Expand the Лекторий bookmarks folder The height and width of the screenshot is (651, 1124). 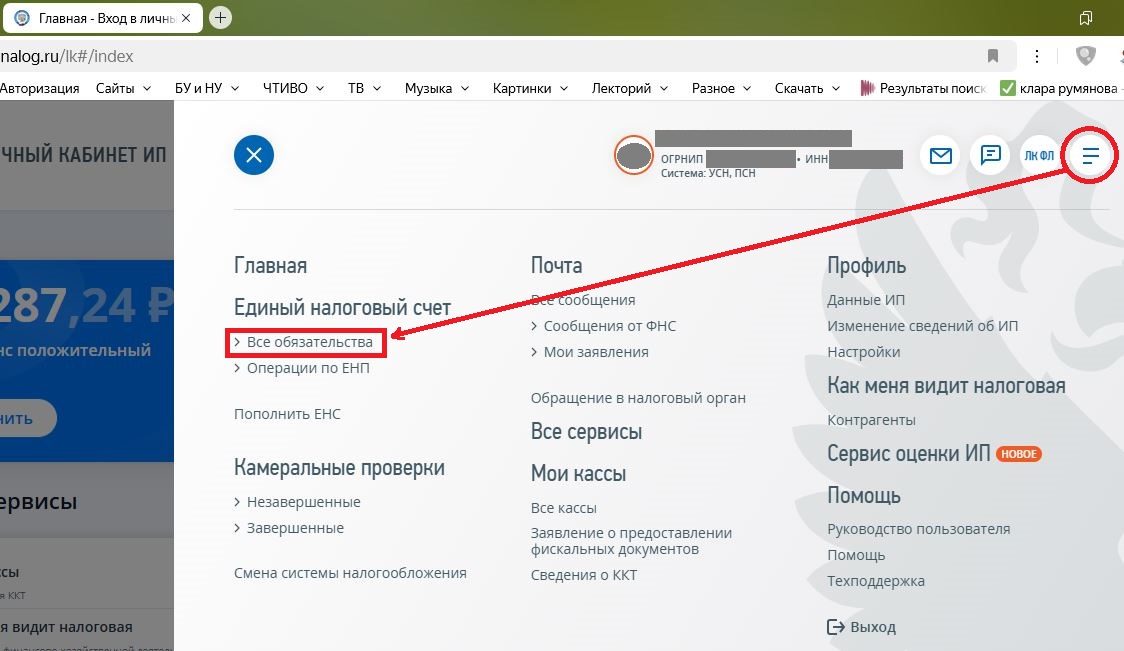(x=629, y=88)
